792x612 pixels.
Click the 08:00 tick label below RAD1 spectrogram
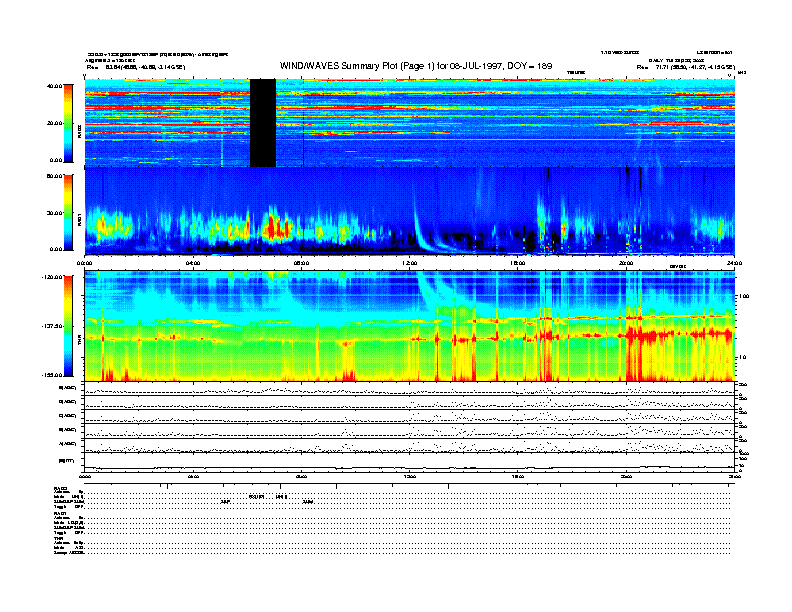302,263
